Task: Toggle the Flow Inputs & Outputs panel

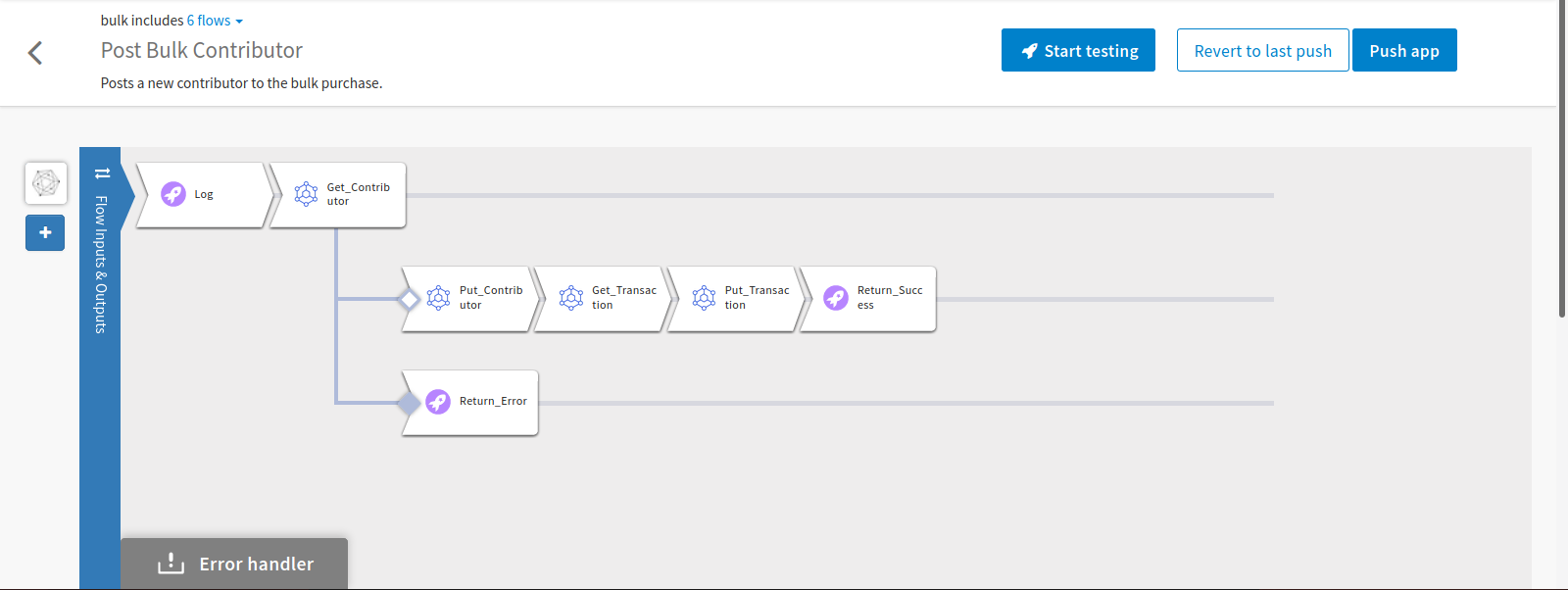Action: [x=101, y=255]
